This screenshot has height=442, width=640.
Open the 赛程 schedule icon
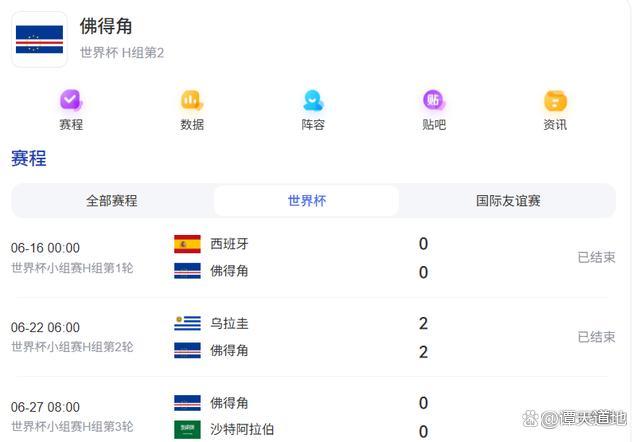(x=71, y=100)
